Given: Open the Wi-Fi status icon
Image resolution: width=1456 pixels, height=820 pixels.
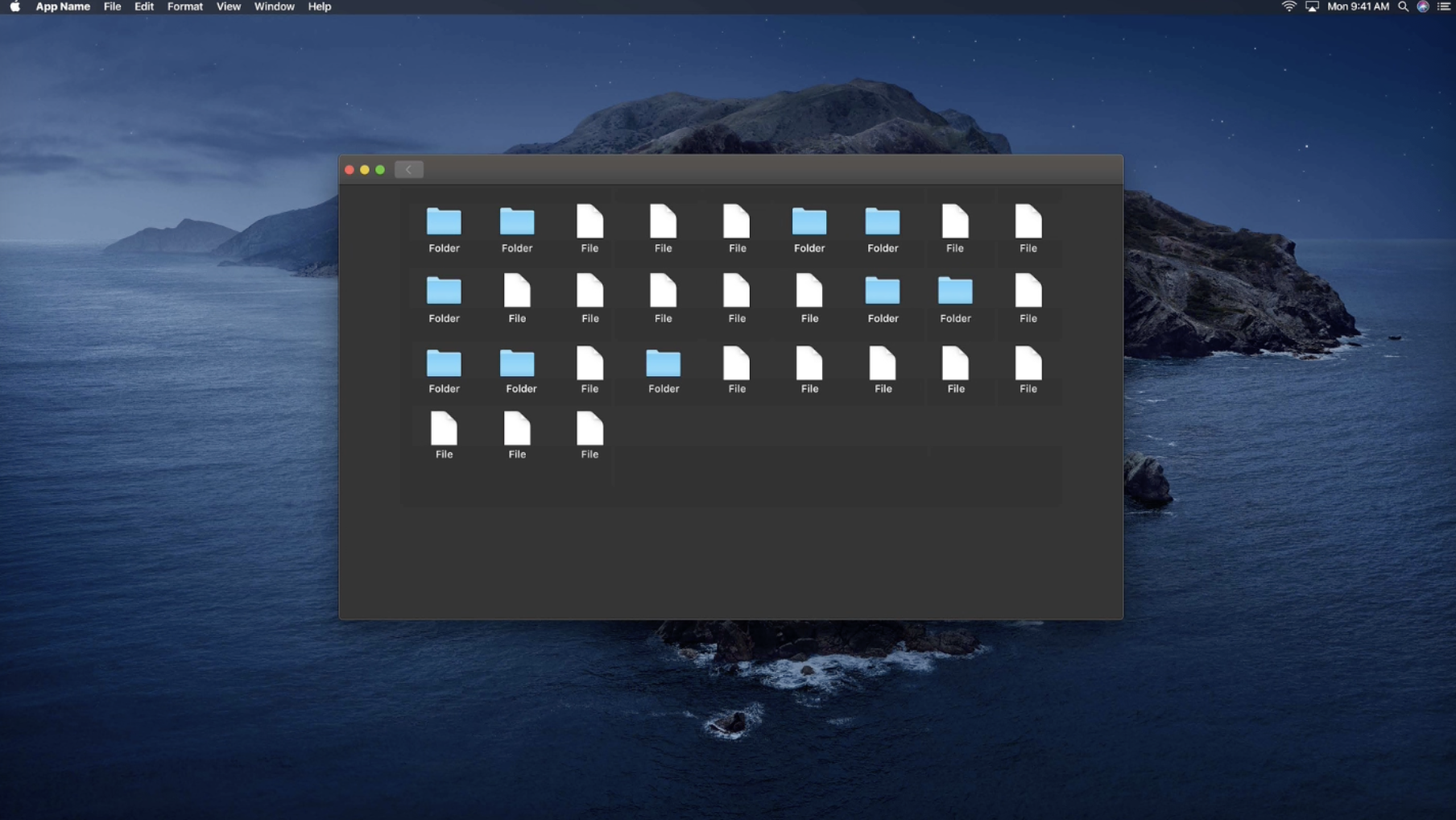Looking at the screenshot, I should [1288, 6].
